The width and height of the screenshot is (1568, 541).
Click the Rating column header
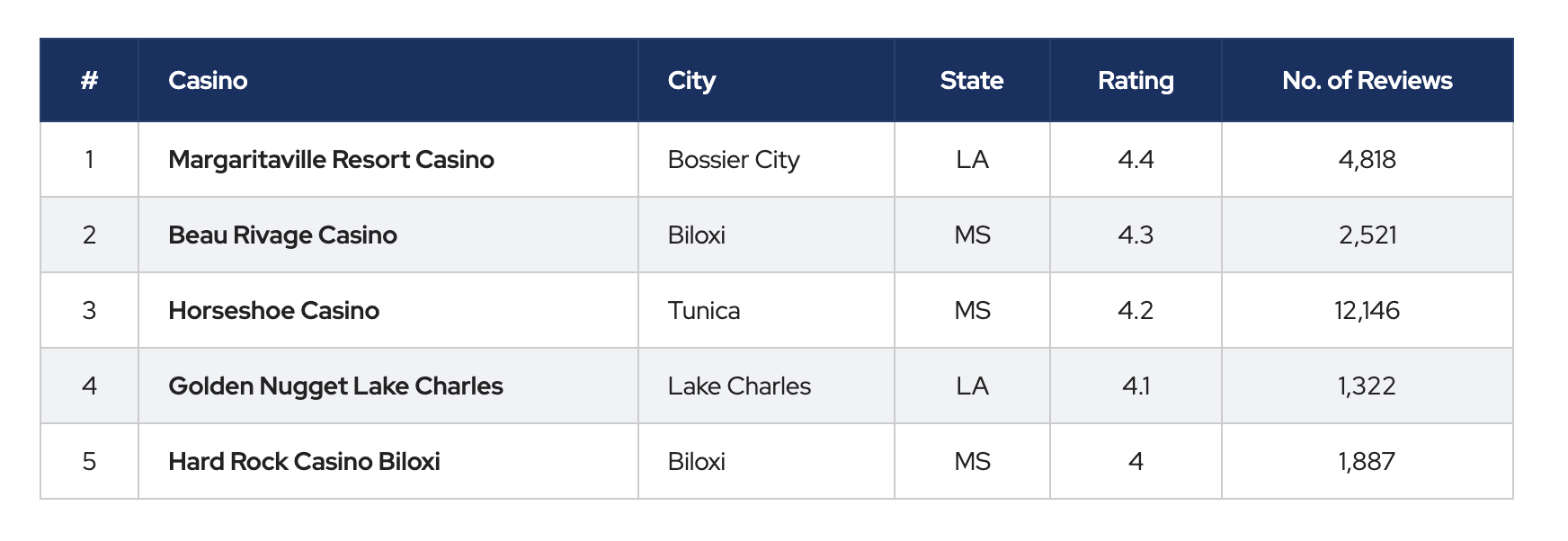click(1136, 81)
